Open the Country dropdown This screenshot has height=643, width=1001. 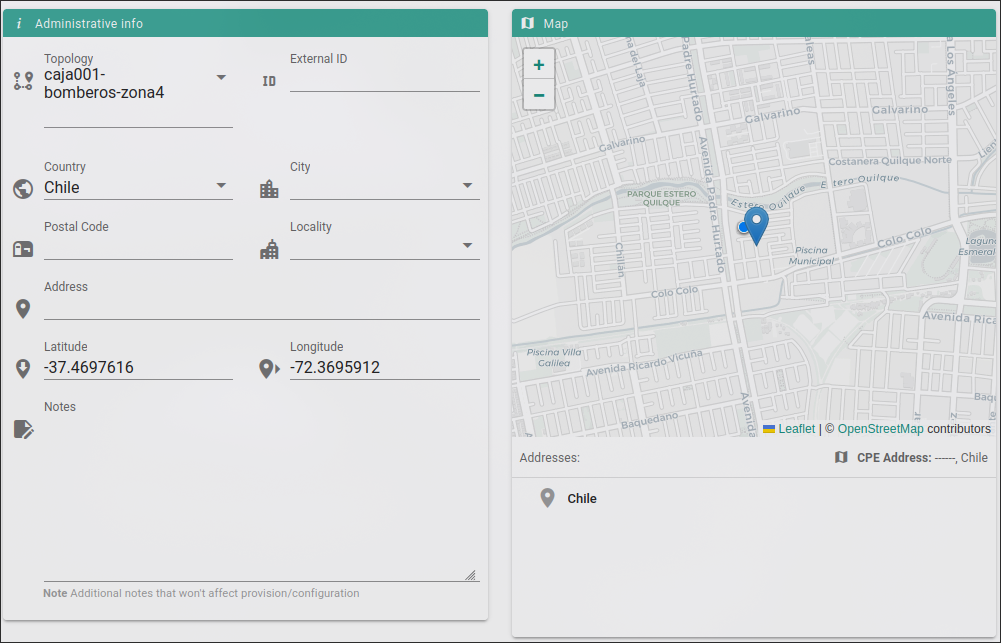click(221, 185)
